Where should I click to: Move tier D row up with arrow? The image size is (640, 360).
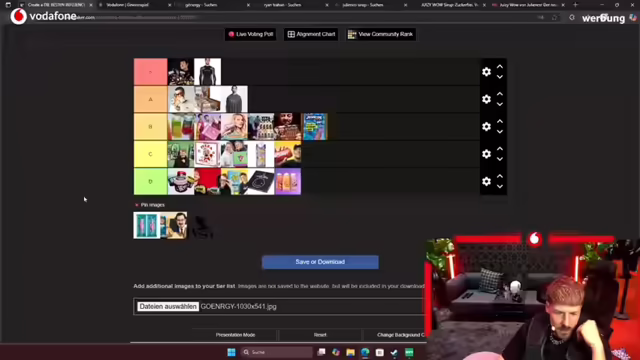500,176
